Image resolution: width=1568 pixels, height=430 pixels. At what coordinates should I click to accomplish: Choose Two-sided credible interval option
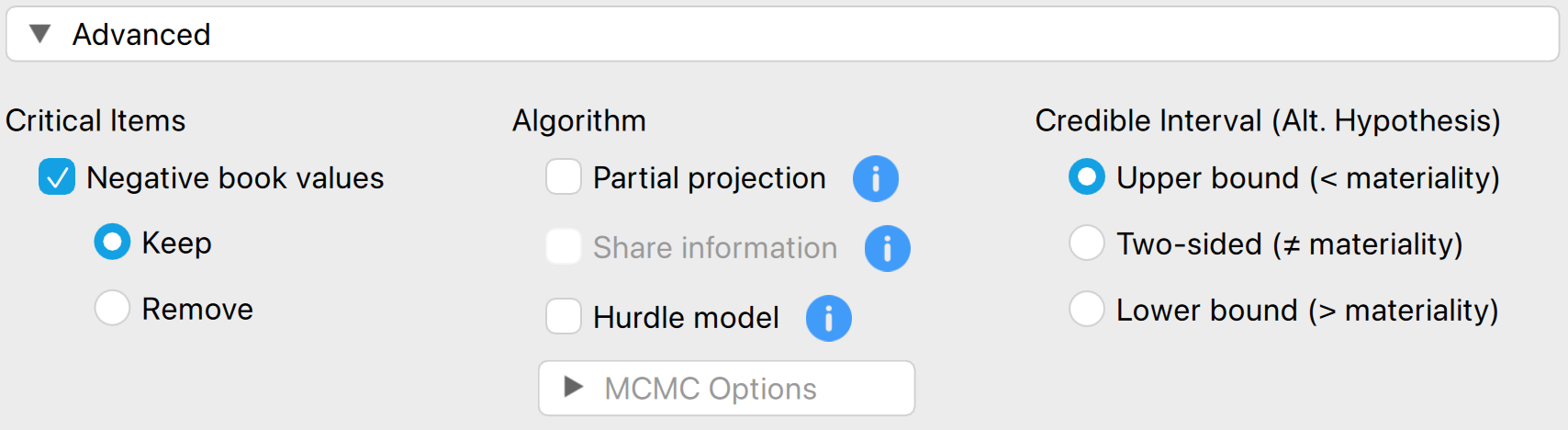[x=1086, y=243]
